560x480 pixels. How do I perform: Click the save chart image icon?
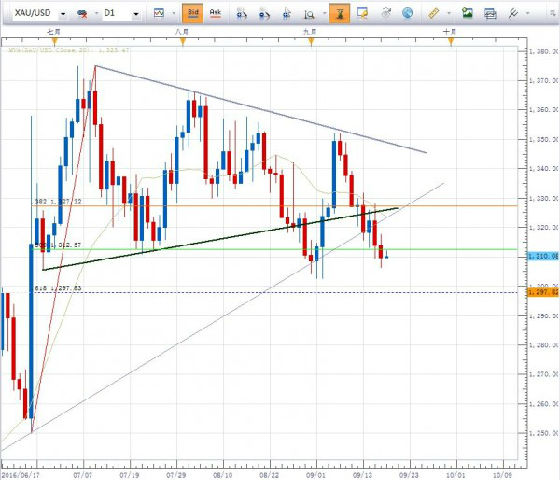pos(468,13)
